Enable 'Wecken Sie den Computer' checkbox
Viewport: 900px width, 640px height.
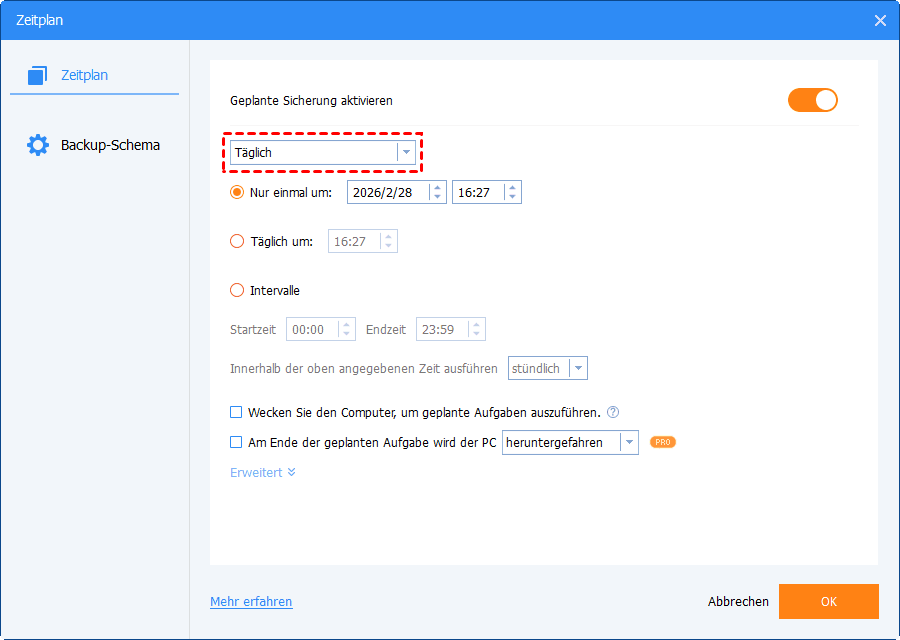click(237, 412)
